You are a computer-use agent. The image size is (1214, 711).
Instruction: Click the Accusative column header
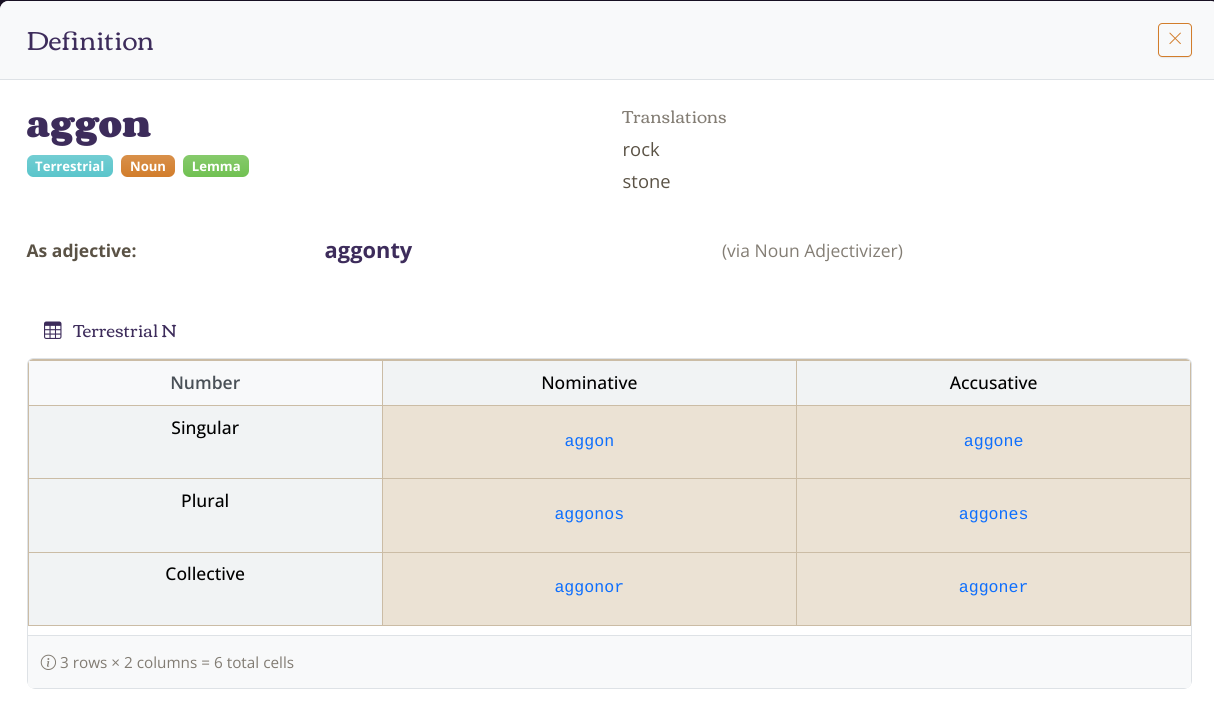click(x=993, y=383)
